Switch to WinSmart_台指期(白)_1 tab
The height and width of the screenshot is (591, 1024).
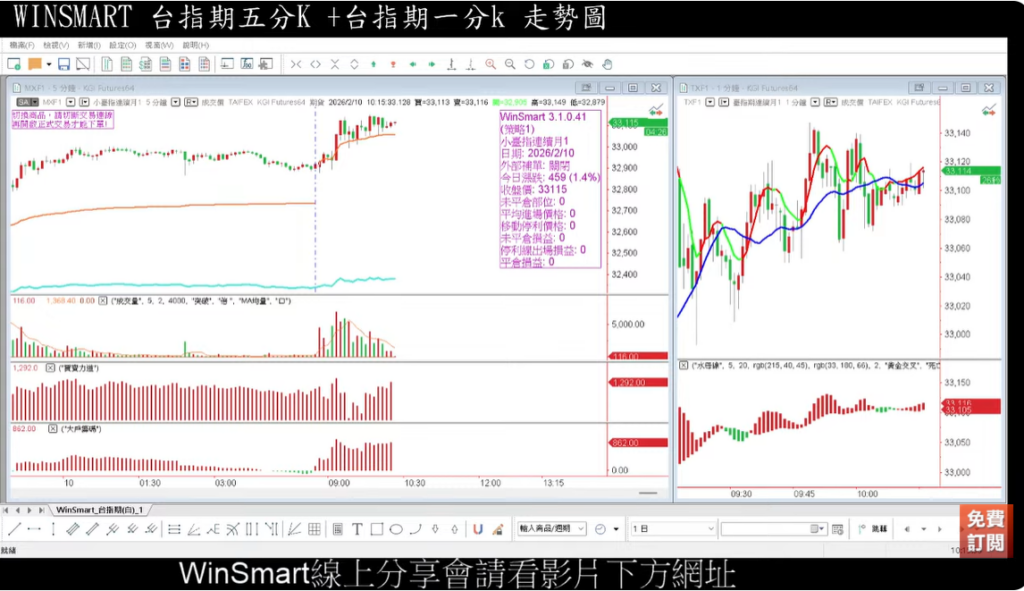(x=99, y=509)
